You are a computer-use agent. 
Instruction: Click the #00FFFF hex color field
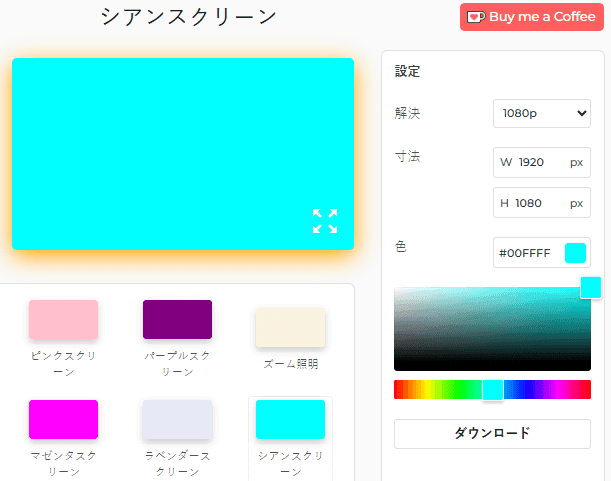click(527, 253)
